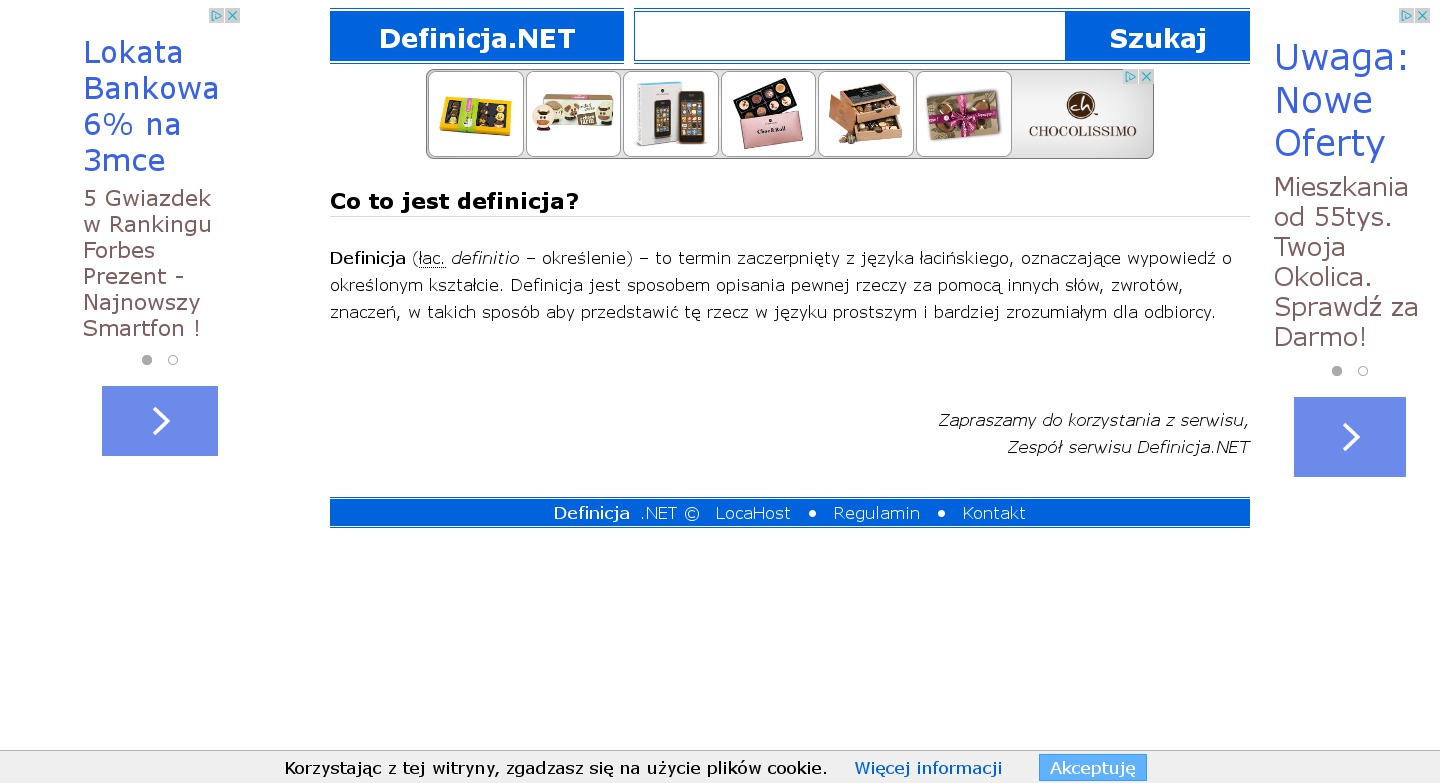Screen dimensions: 1440x783
Task: Select the chocolate smartphone product thumbnail
Action: coord(670,114)
